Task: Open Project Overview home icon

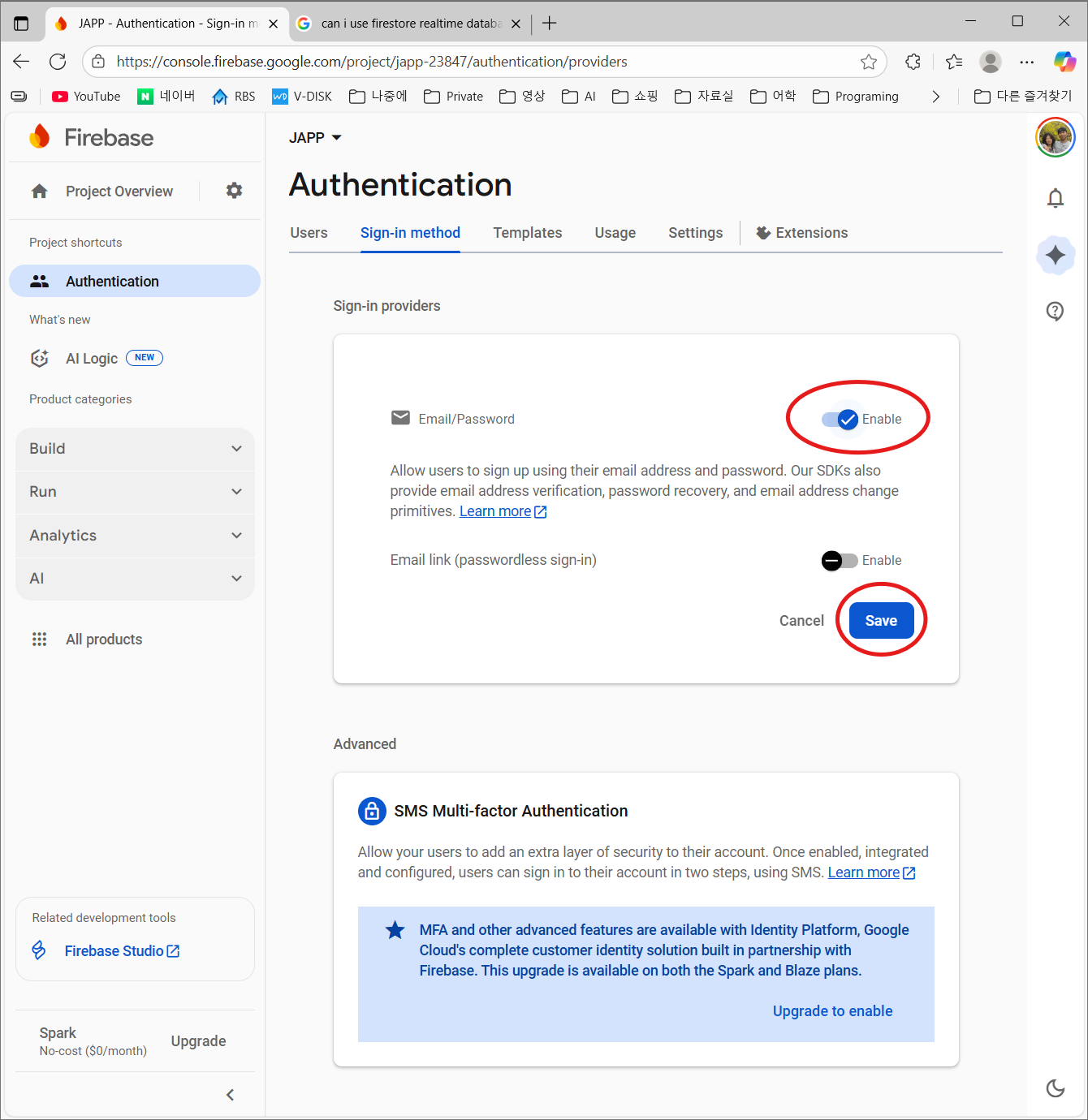Action: click(39, 191)
